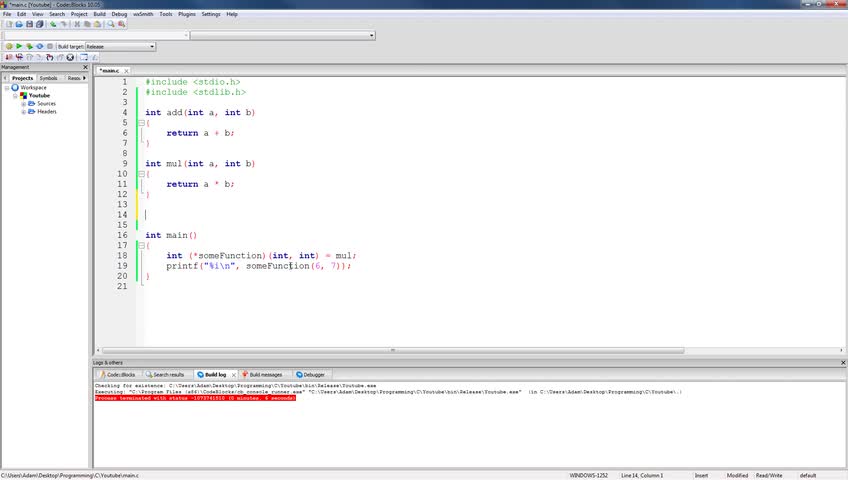Viewport: 848px width, 480px height.
Task: Switch to the Debugger log tab
Action: point(310,375)
